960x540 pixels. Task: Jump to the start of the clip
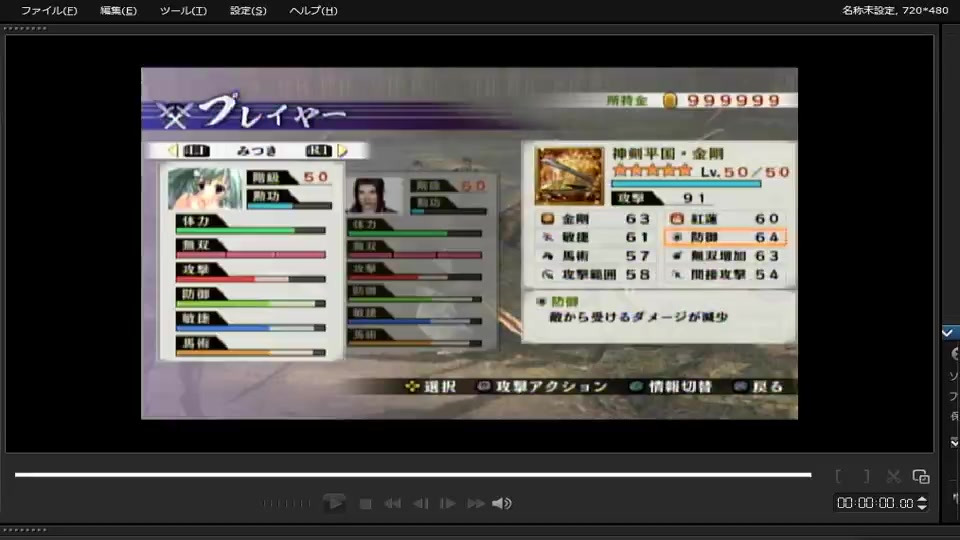click(392, 504)
